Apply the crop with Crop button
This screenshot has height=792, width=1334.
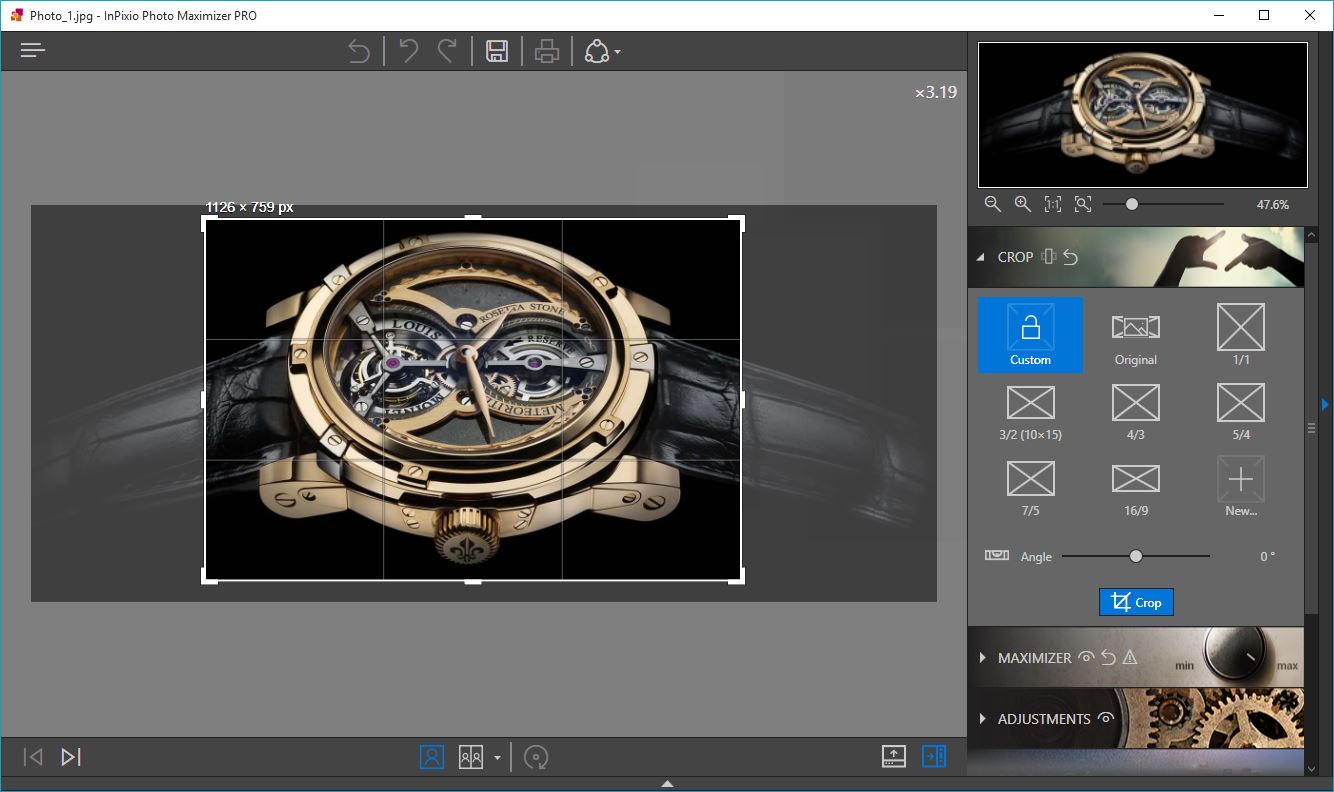pos(1136,602)
